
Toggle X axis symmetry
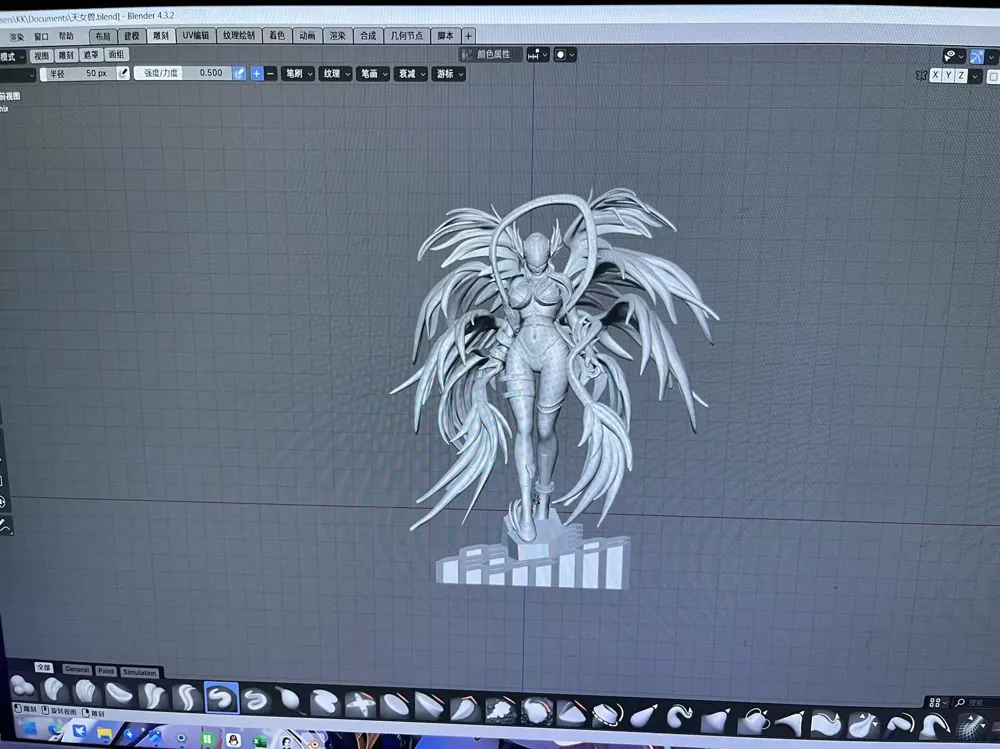pos(935,75)
